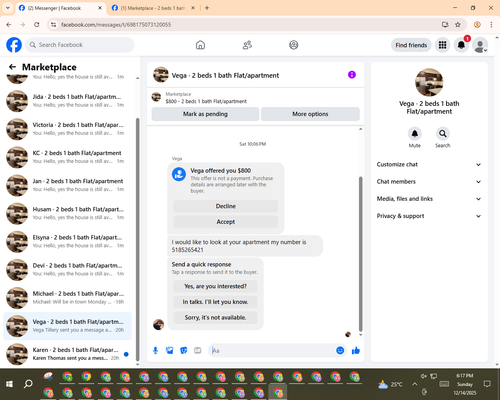
Task: Choose a sticker icon
Action: (184, 350)
